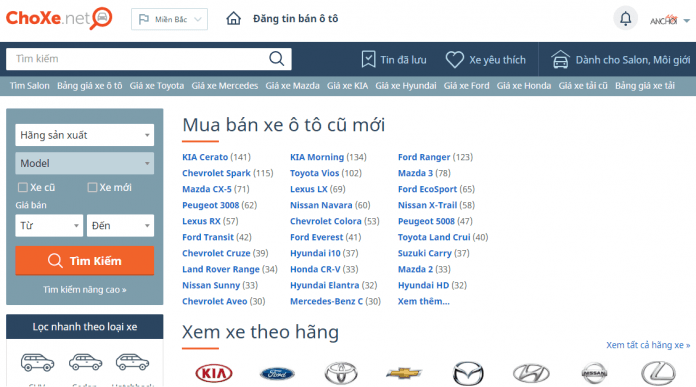
Task: Open the Từ price dropdown
Action: (49, 225)
